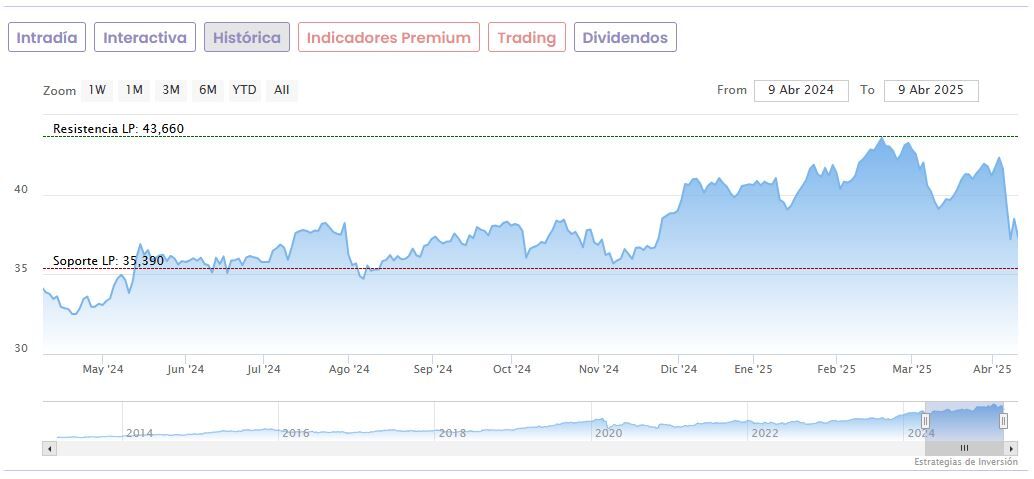
Task: Set zoom to 1W
Action: [97, 90]
